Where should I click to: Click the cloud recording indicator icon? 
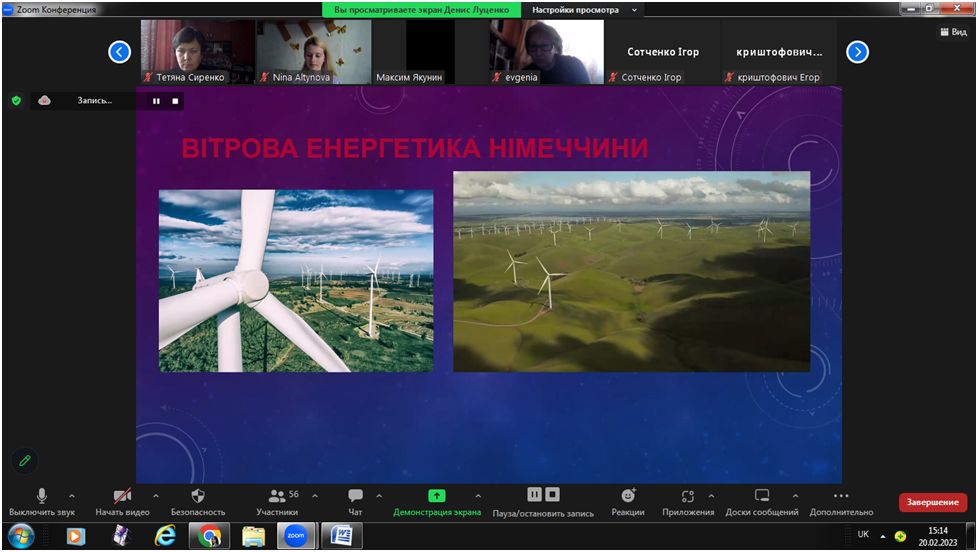pos(44,100)
